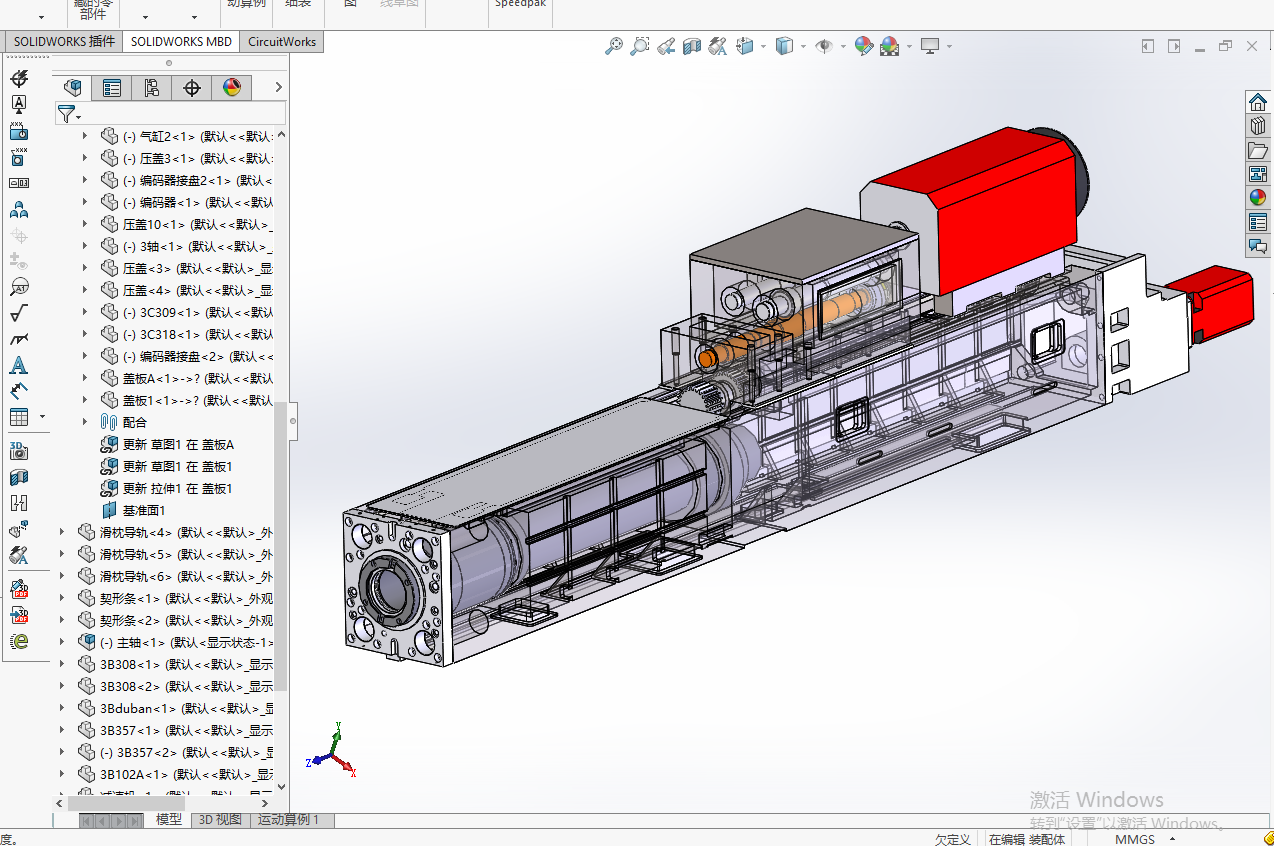
Task: Expand the 气缸2<1> component node
Action: click(85, 136)
